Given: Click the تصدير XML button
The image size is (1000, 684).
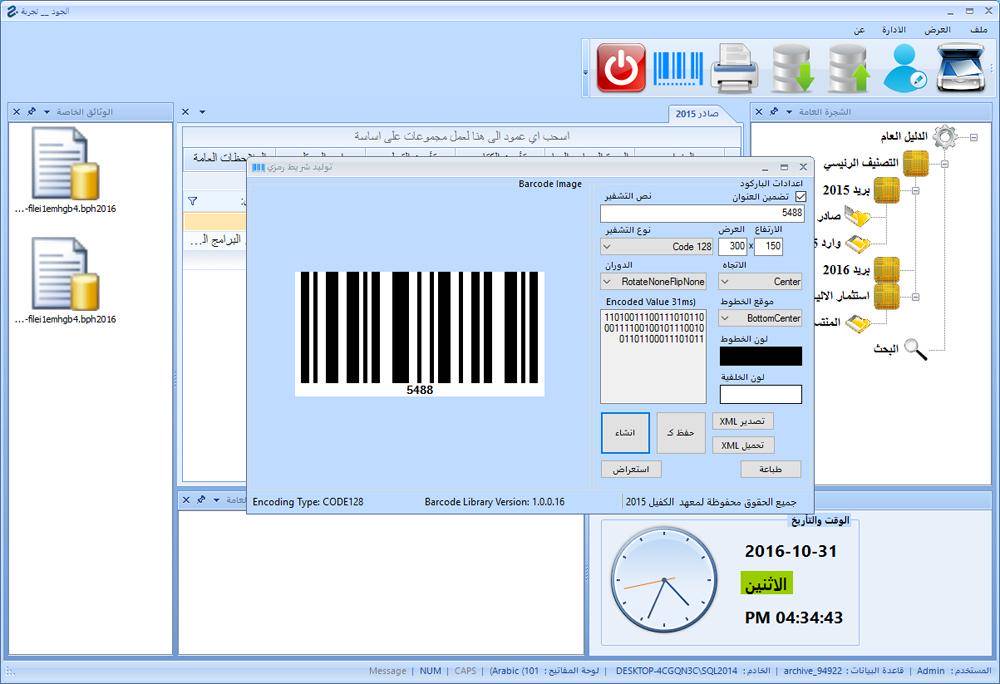Looking at the screenshot, I should [x=742, y=421].
